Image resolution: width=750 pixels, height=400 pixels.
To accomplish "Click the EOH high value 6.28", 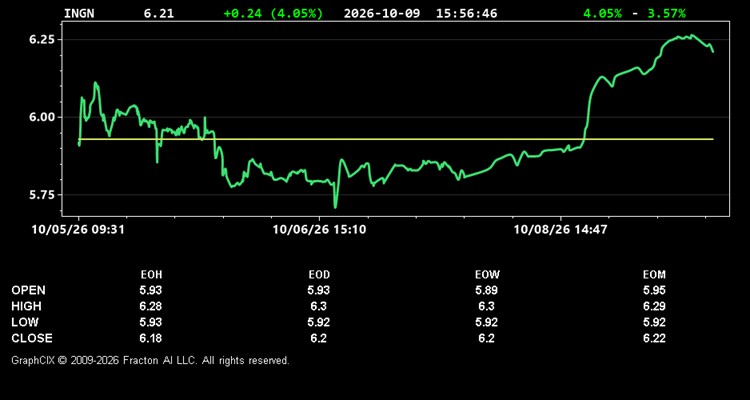I will tap(151, 306).
